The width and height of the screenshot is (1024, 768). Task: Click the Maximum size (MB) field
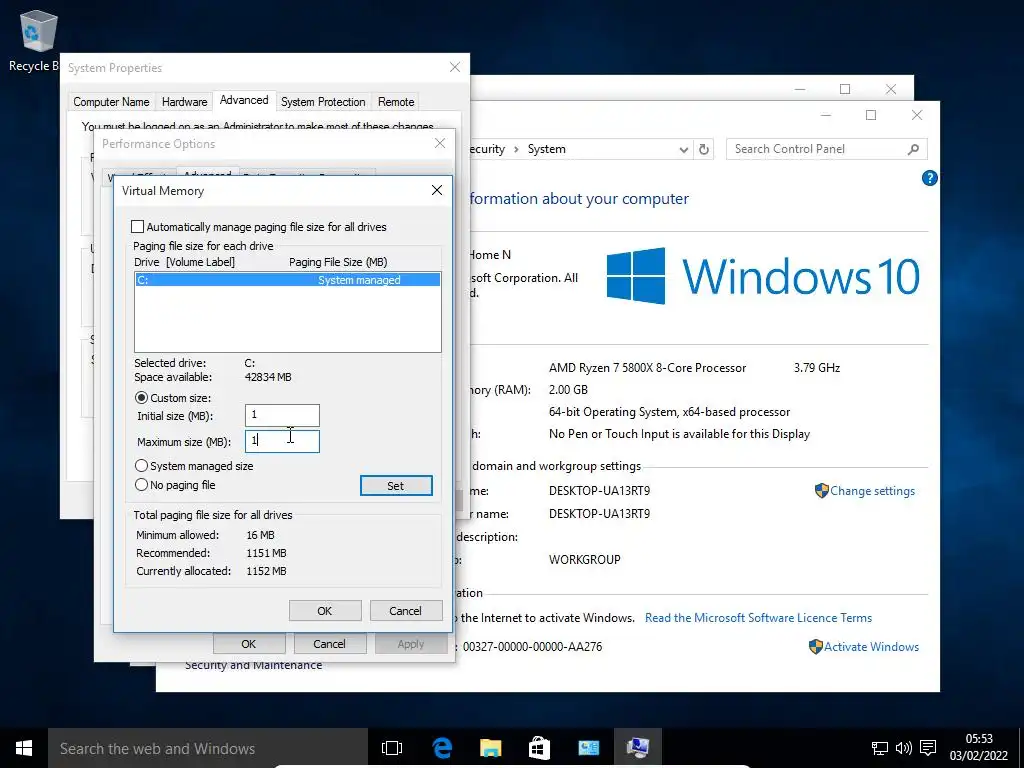pos(282,441)
